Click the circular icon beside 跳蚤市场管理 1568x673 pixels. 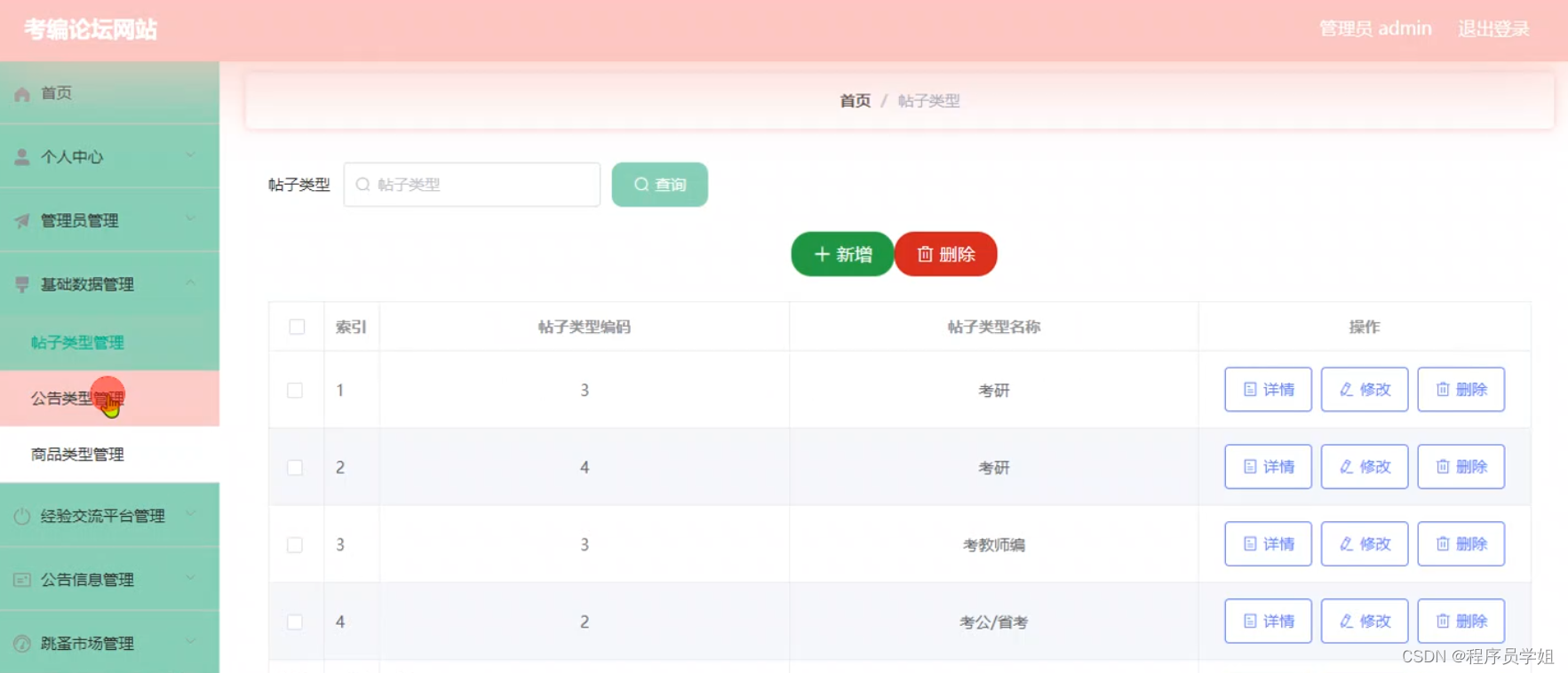coord(22,644)
